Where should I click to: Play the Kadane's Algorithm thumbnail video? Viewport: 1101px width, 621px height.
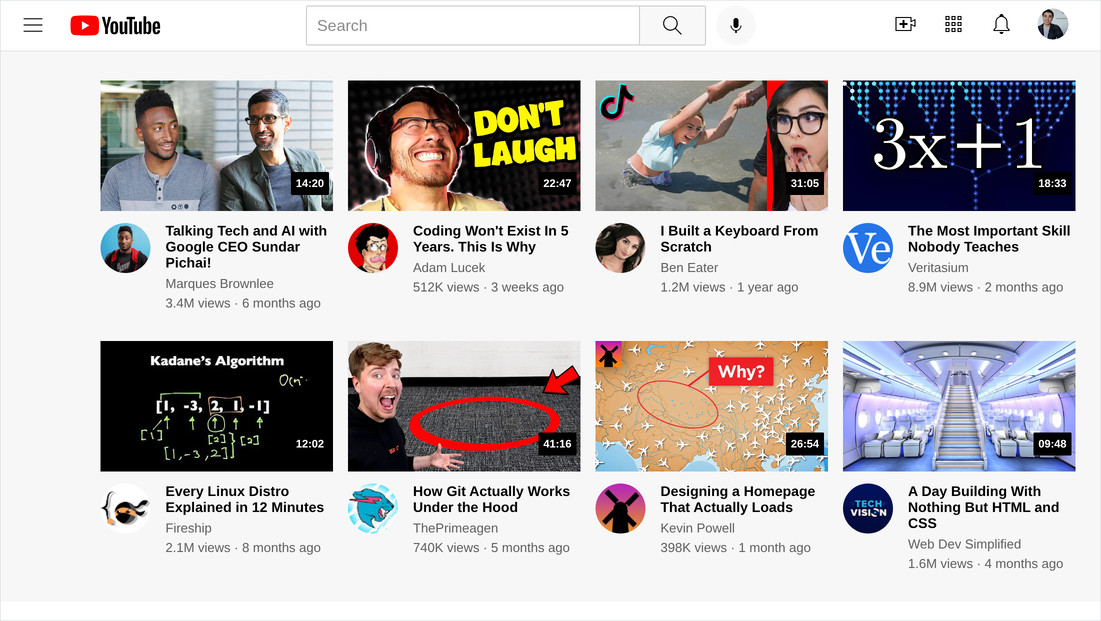coord(217,406)
